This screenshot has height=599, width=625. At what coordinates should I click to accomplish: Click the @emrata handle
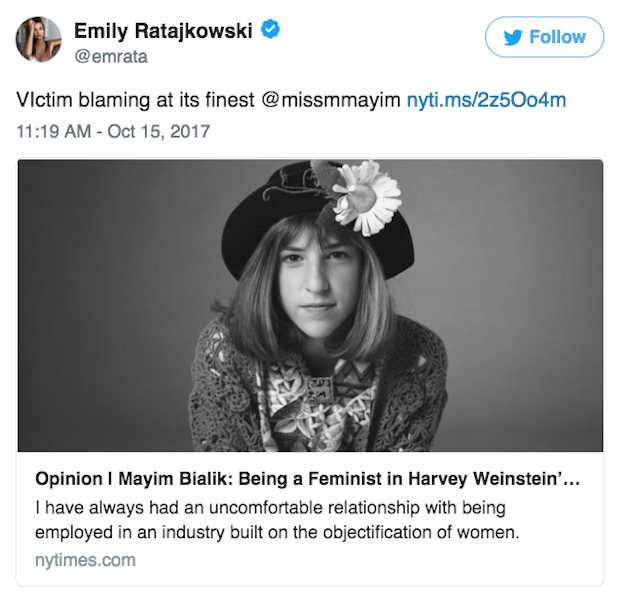pyautogui.click(x=112, y=57)
